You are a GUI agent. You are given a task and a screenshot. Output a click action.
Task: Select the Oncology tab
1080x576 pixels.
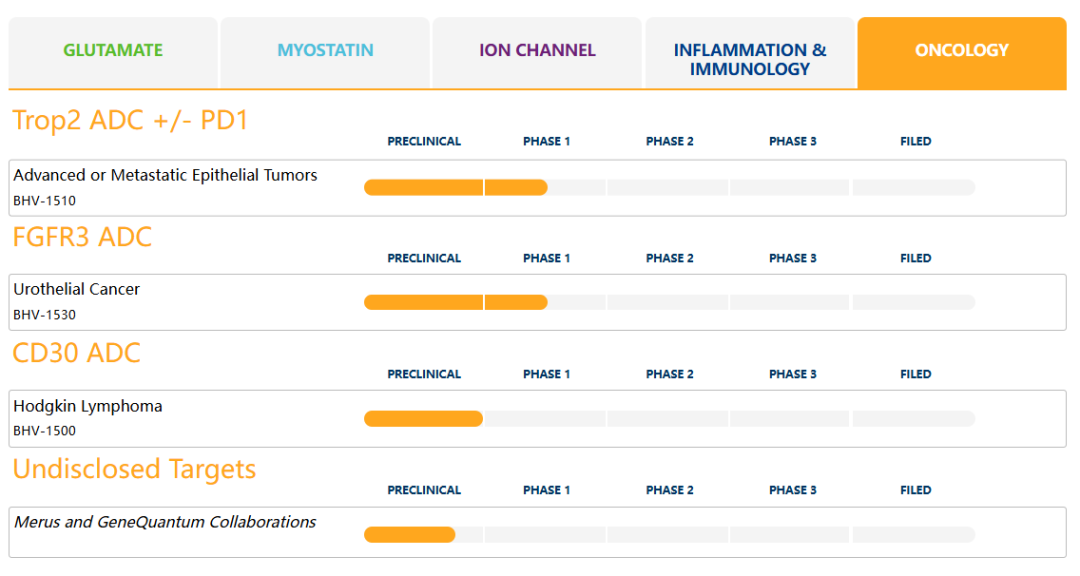[962, 50]
